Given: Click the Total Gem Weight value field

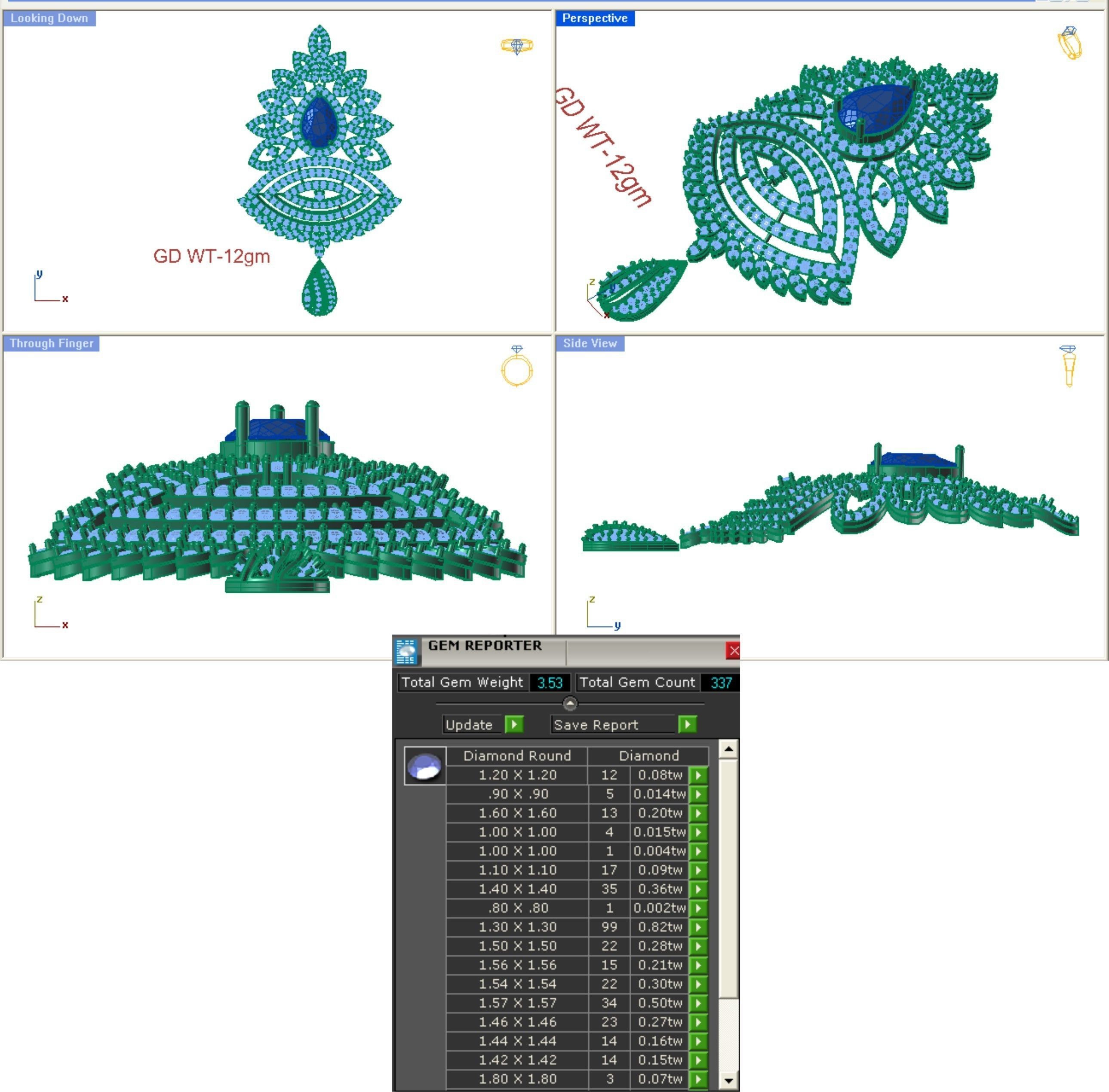Looking at the screenshot, I should (x=549, y=683).
